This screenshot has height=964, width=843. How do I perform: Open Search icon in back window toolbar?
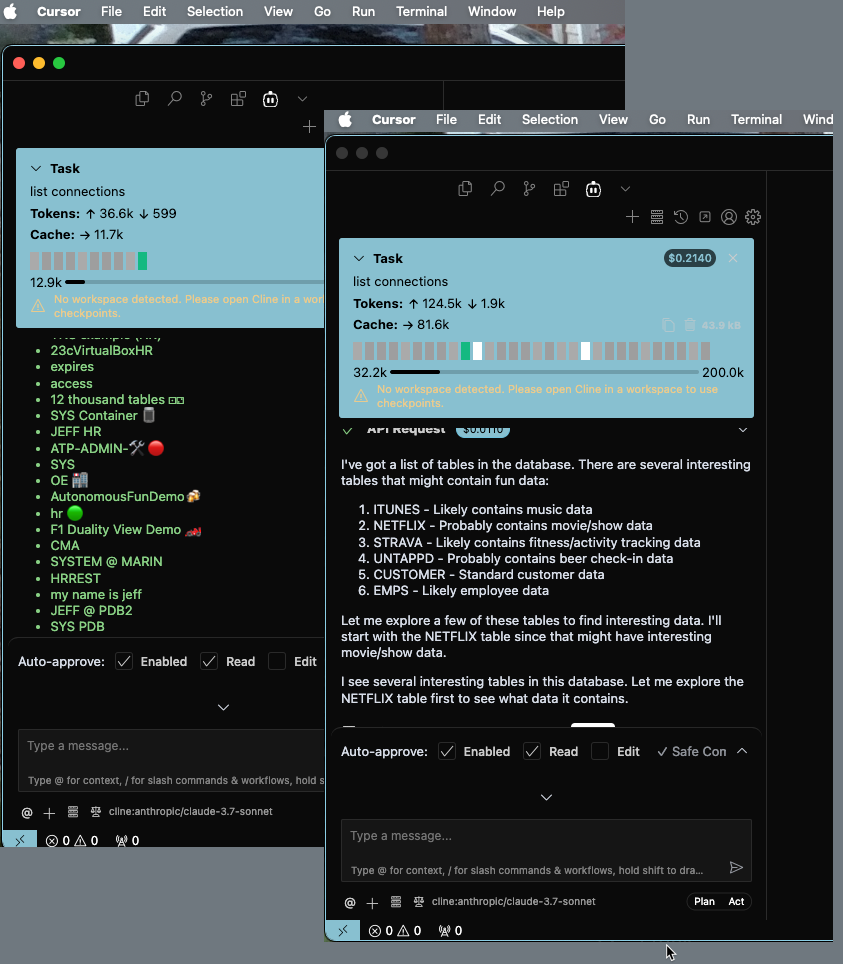[175, 98]
